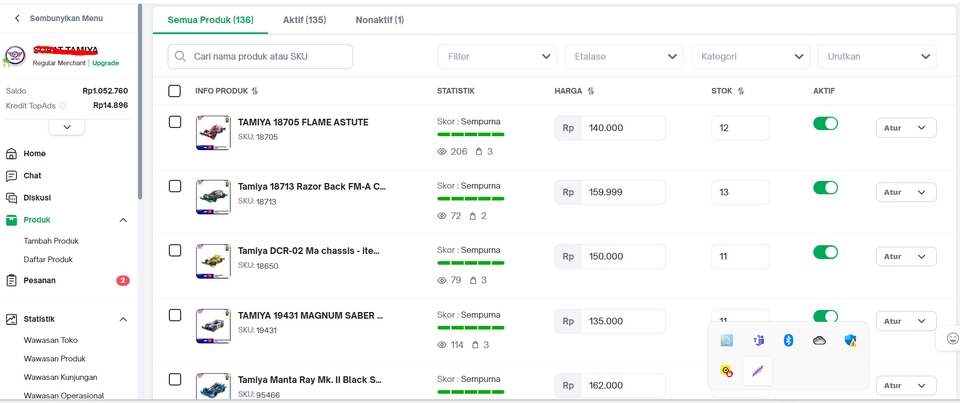The height and width of the screenshot is (403, 960).
Task: Click the green Upgrade link
Action: point(106,63)
